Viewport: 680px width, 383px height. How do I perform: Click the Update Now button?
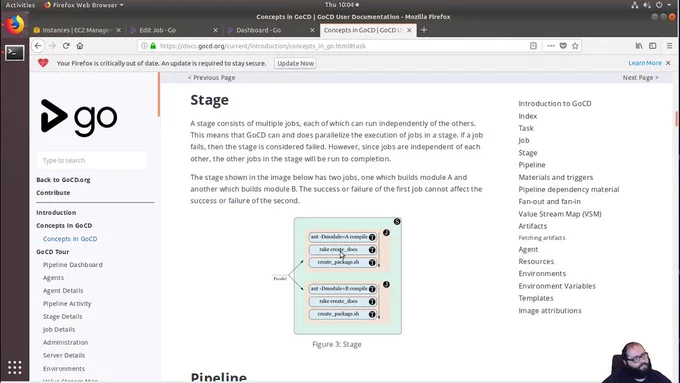295,63
